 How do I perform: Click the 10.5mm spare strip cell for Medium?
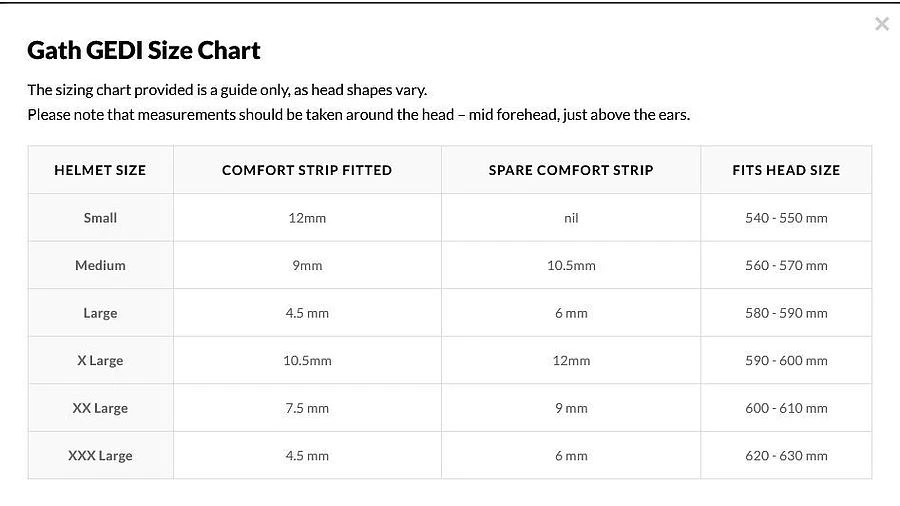(571, 265)
